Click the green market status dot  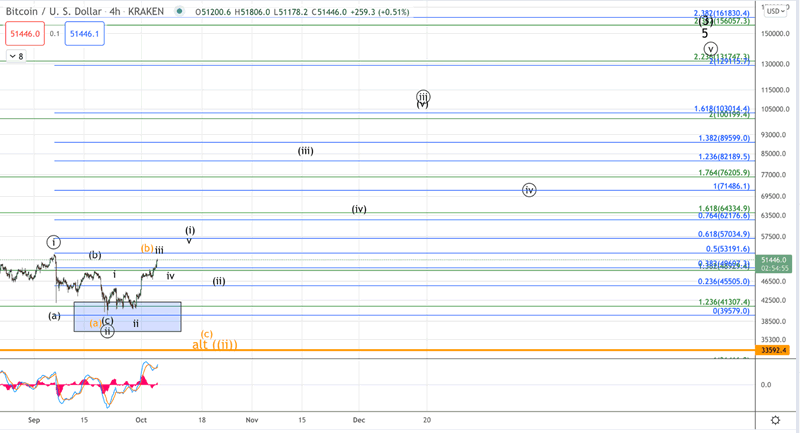pos(178,13)
